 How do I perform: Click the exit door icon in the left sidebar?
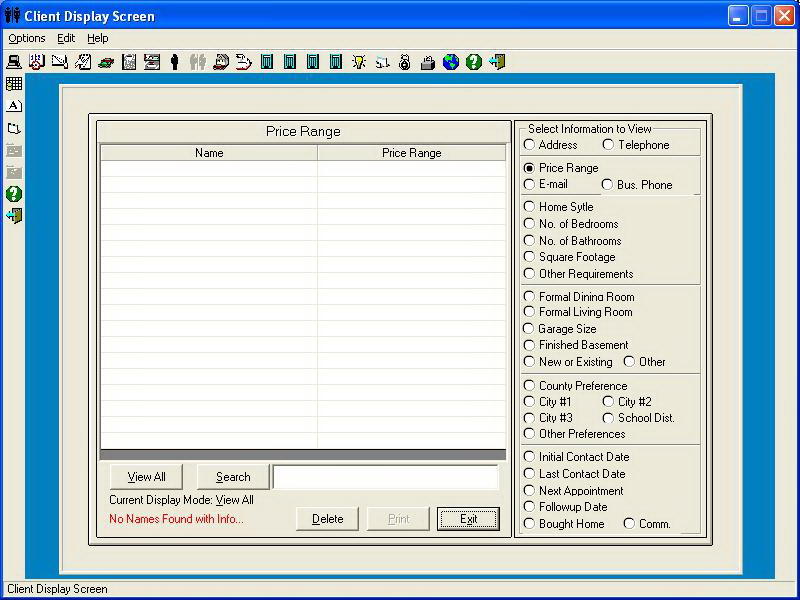point(14,216)
